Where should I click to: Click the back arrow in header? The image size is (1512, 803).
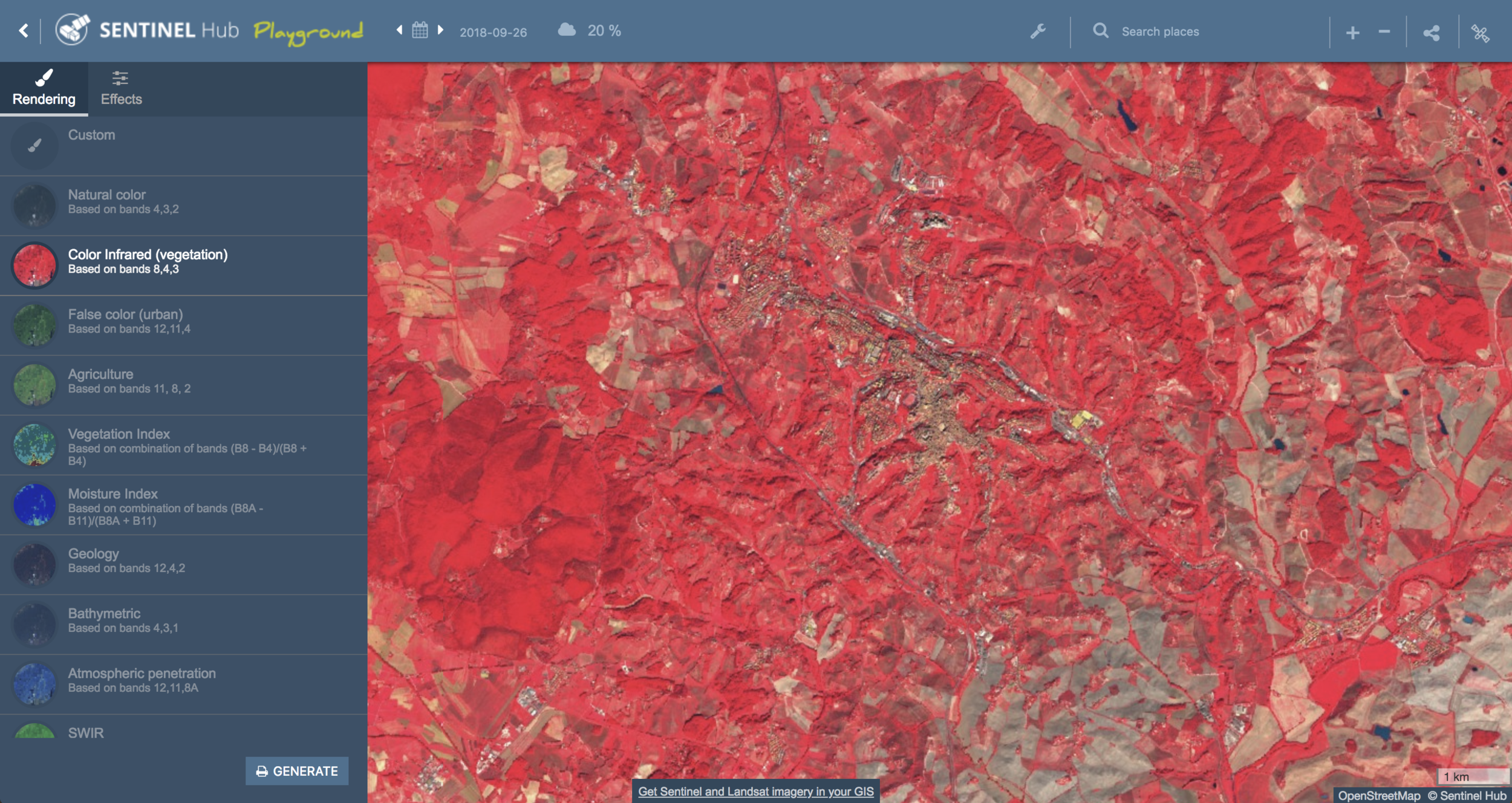[x=24, y=31]
